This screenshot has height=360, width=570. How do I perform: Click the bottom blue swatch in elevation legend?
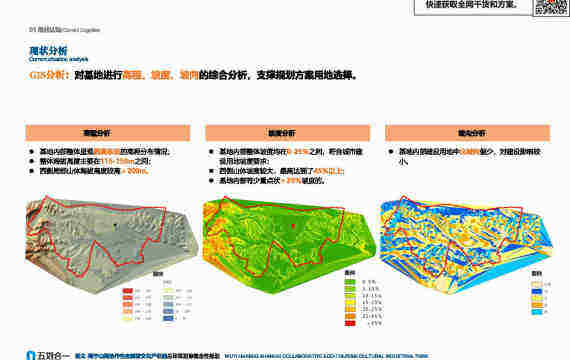click(168, 318)
